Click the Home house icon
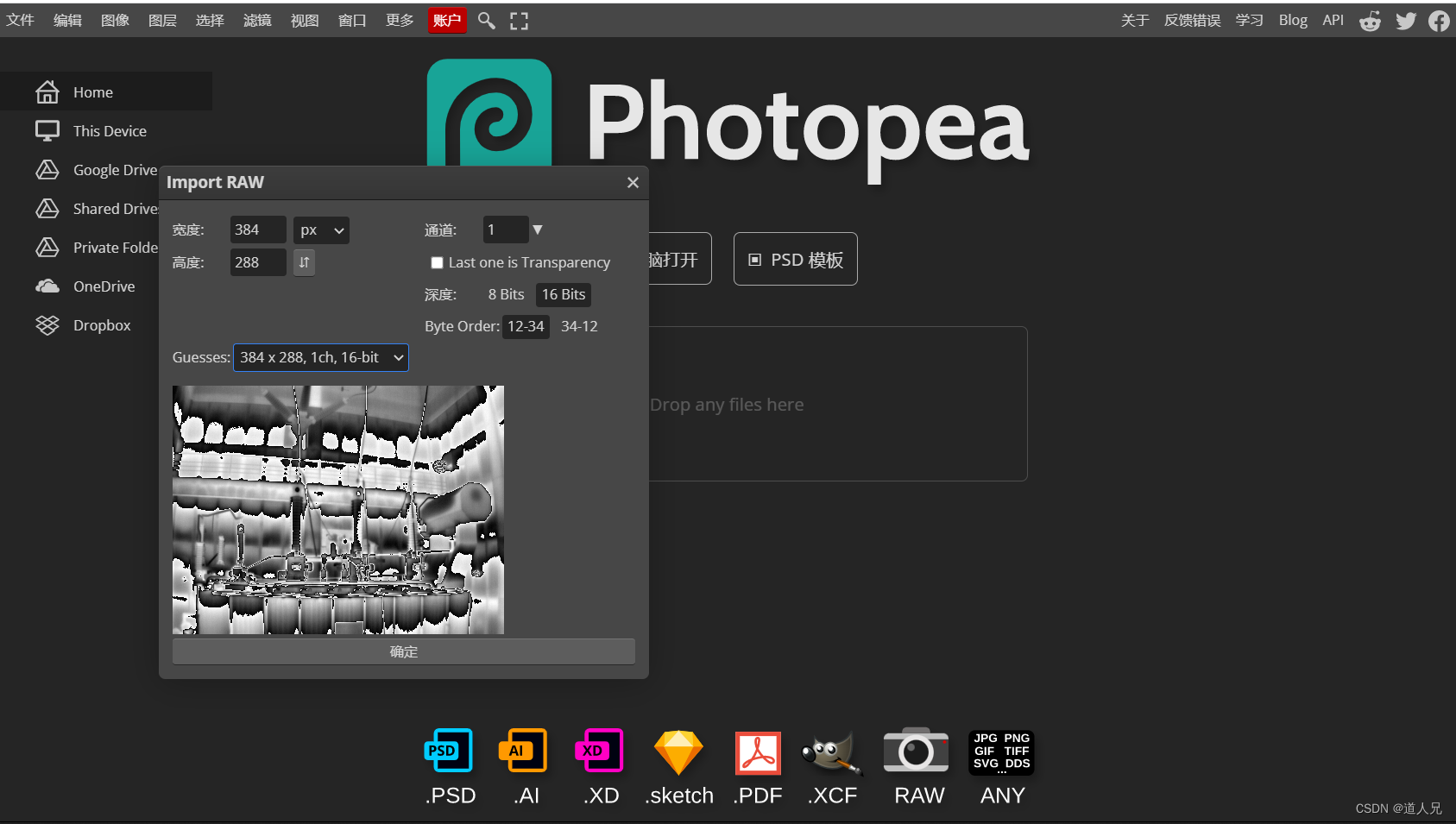 47,91
